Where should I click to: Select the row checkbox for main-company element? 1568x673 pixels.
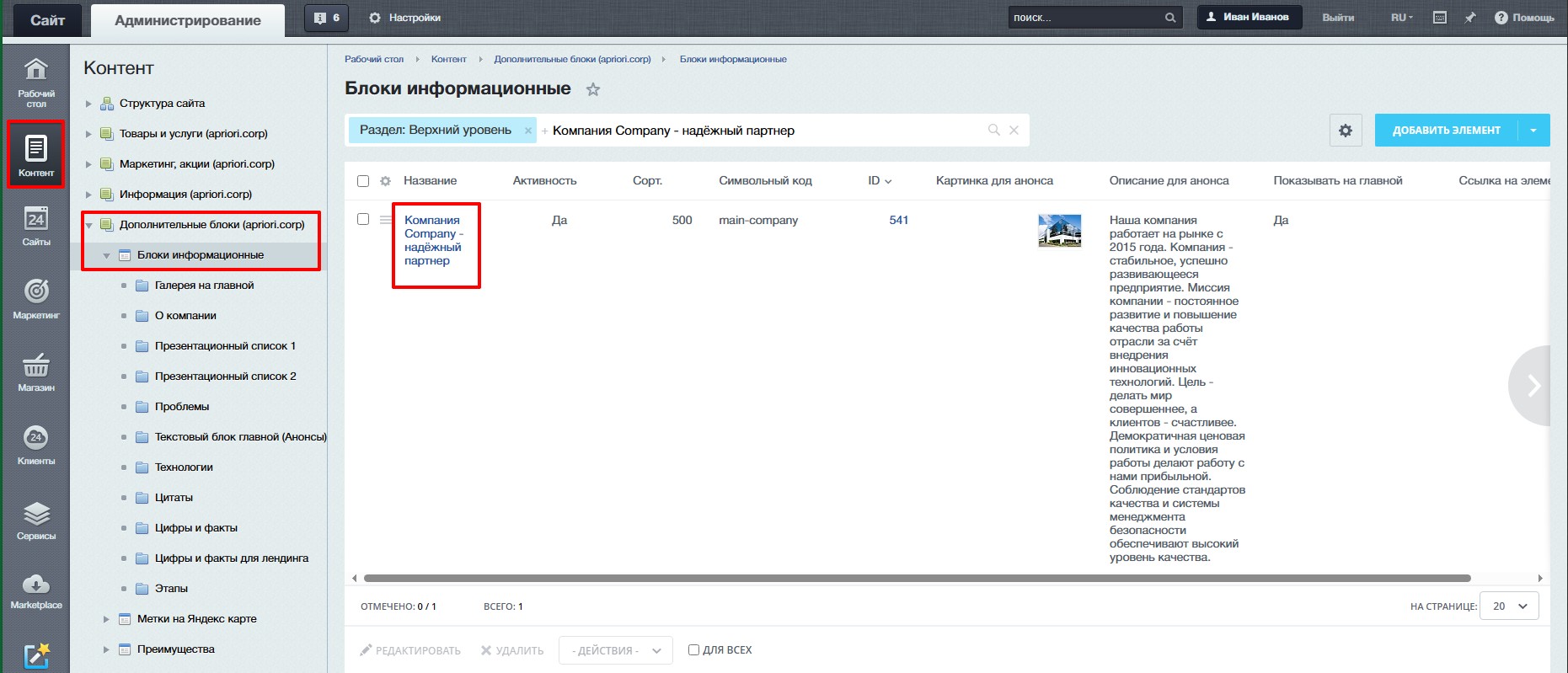363,219
